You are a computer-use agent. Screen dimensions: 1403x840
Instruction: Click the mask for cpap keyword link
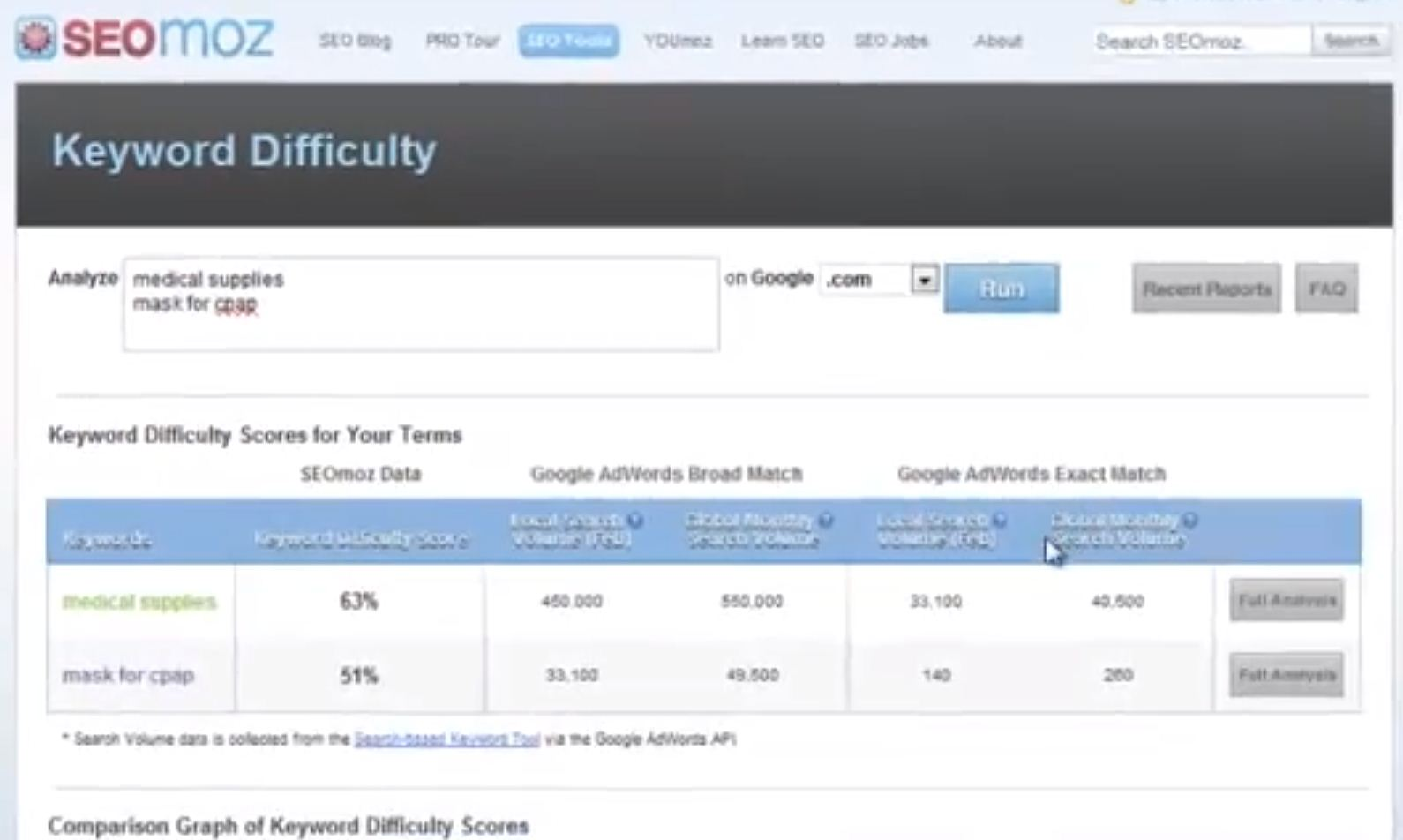(x=128, y=676)
